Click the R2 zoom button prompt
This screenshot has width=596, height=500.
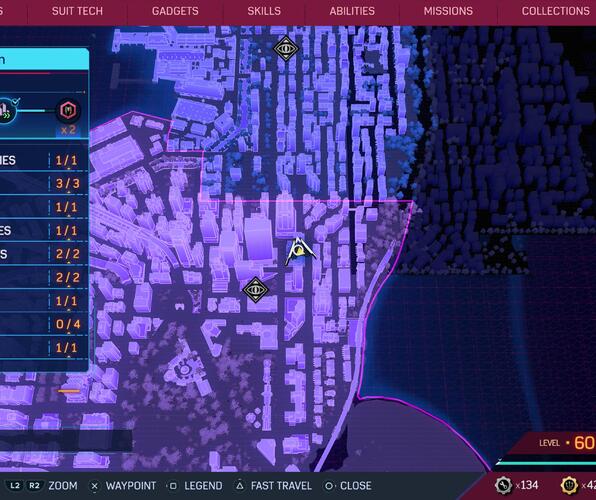(34, 486)
